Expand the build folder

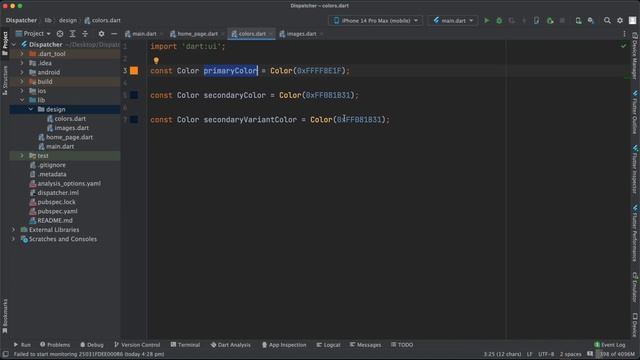pos(22,82)
